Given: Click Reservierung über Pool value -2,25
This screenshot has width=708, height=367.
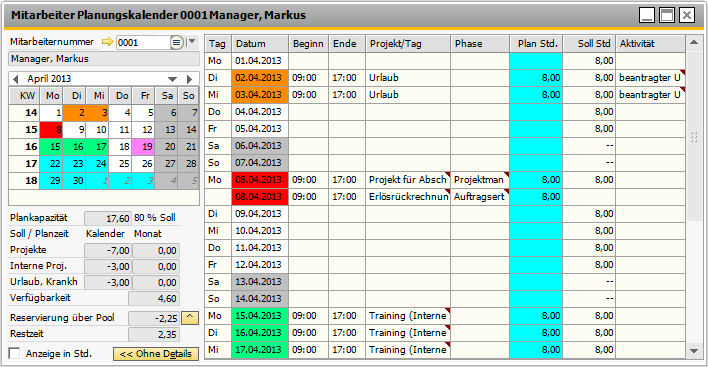Looking at the screenshot, I should click(154, 318).
